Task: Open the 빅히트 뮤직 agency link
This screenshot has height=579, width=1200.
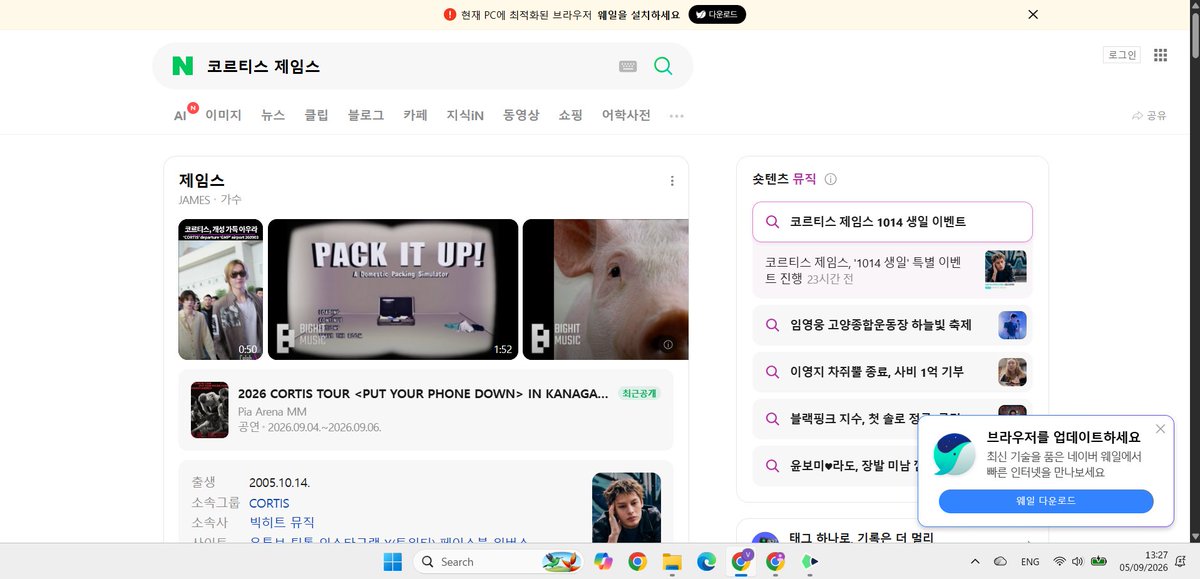Action: click(x=282, y=522)
